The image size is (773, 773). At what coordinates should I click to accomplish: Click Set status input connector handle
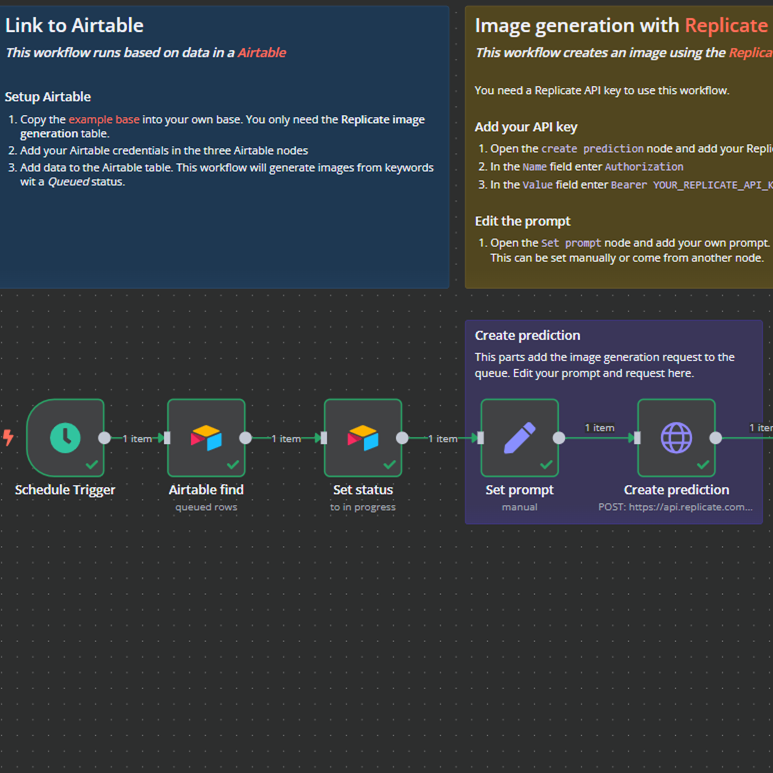pos(324,438)
